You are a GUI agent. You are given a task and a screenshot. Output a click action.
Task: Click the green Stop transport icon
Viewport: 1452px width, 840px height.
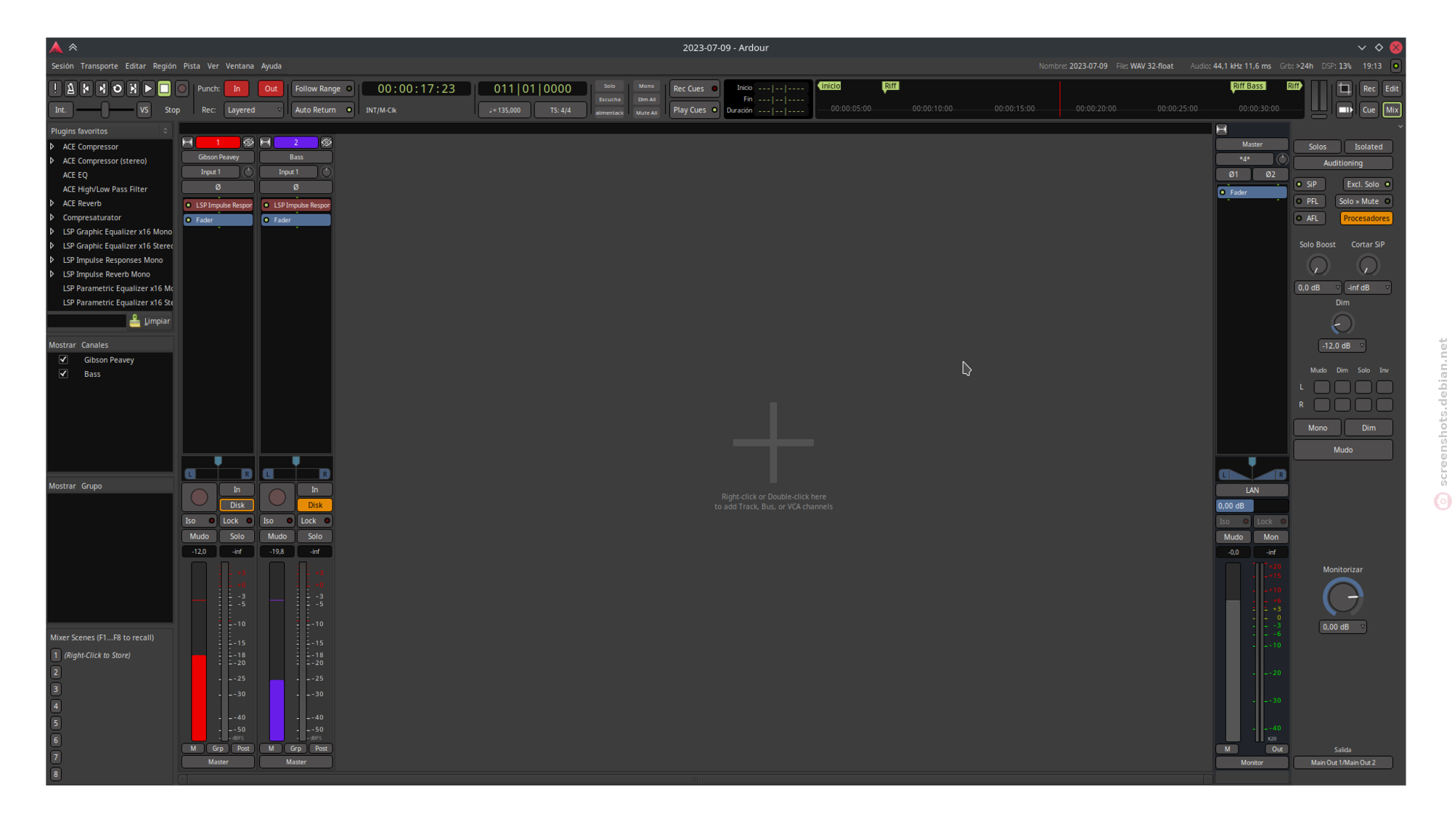click(164, 89)
